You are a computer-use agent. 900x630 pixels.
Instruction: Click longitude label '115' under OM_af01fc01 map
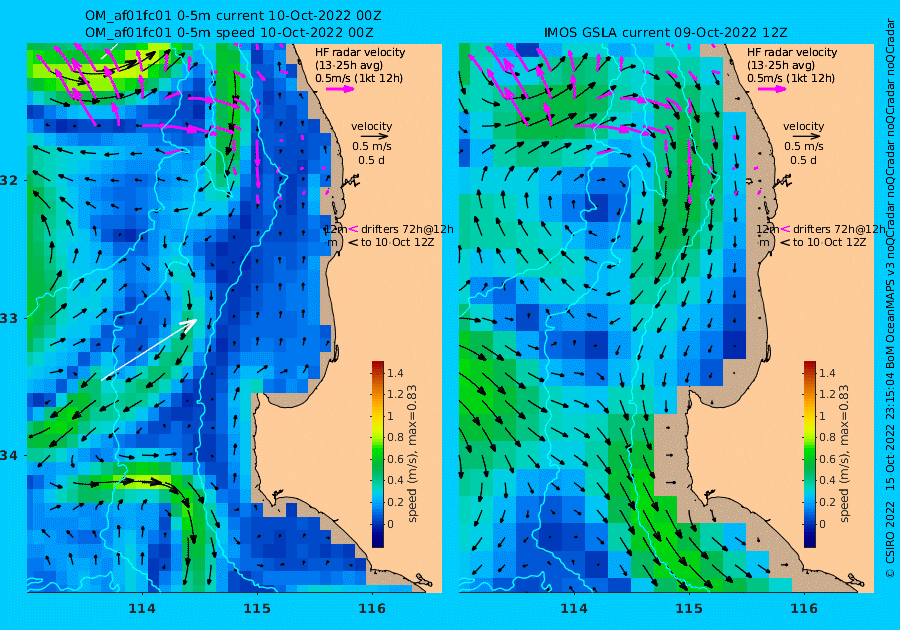pyautogui.click(x=257, y=608)
